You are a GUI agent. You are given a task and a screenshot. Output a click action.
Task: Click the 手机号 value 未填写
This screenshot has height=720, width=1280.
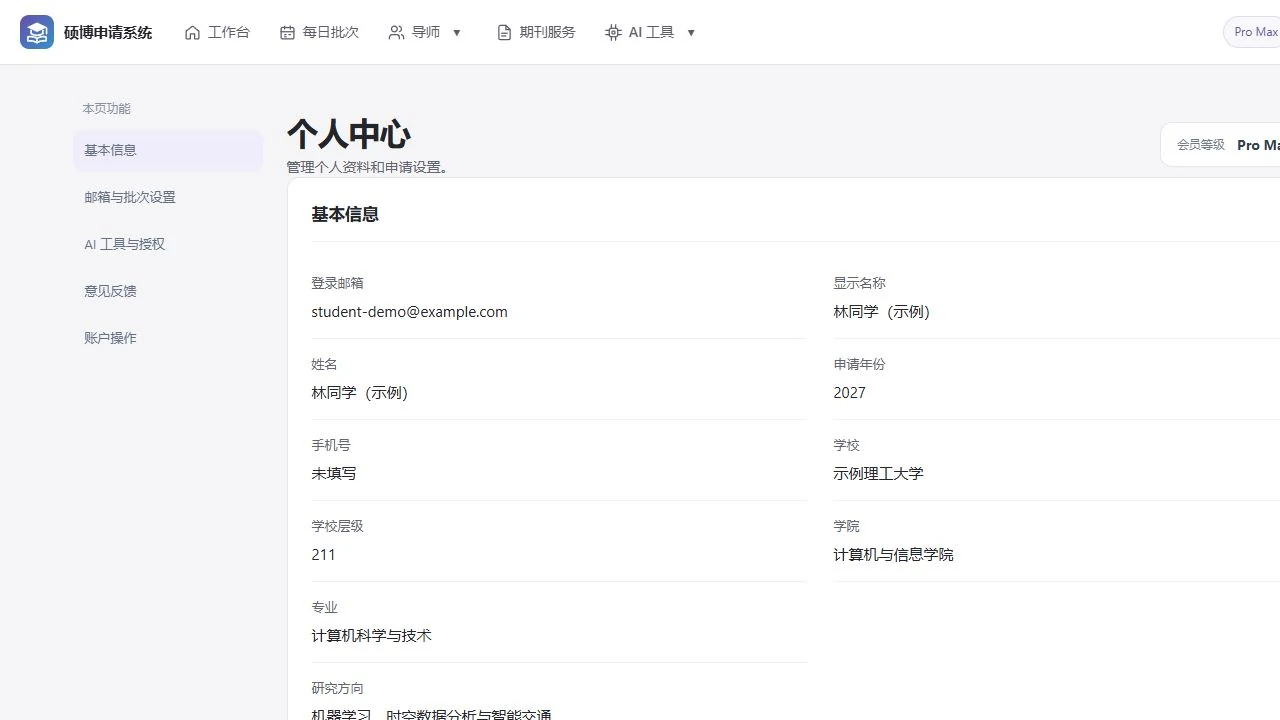(x=334, y=474)
